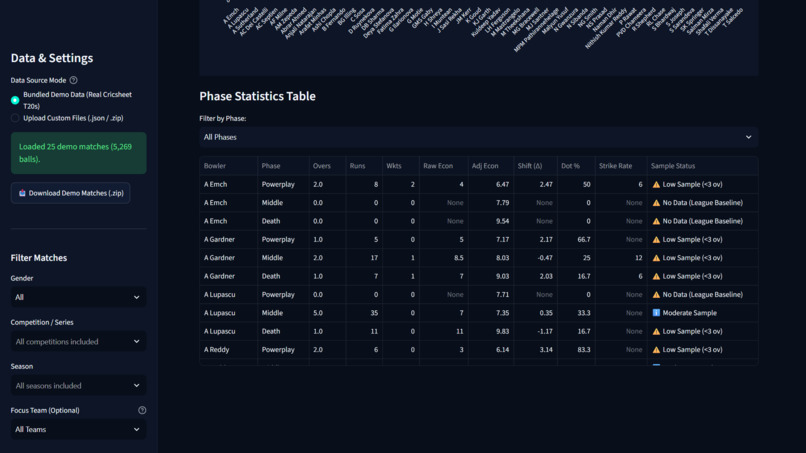This screenshot has height=453, width=806.
Task: Click warning icon in A Emch Powerplay row
Action: click(656, 184)
